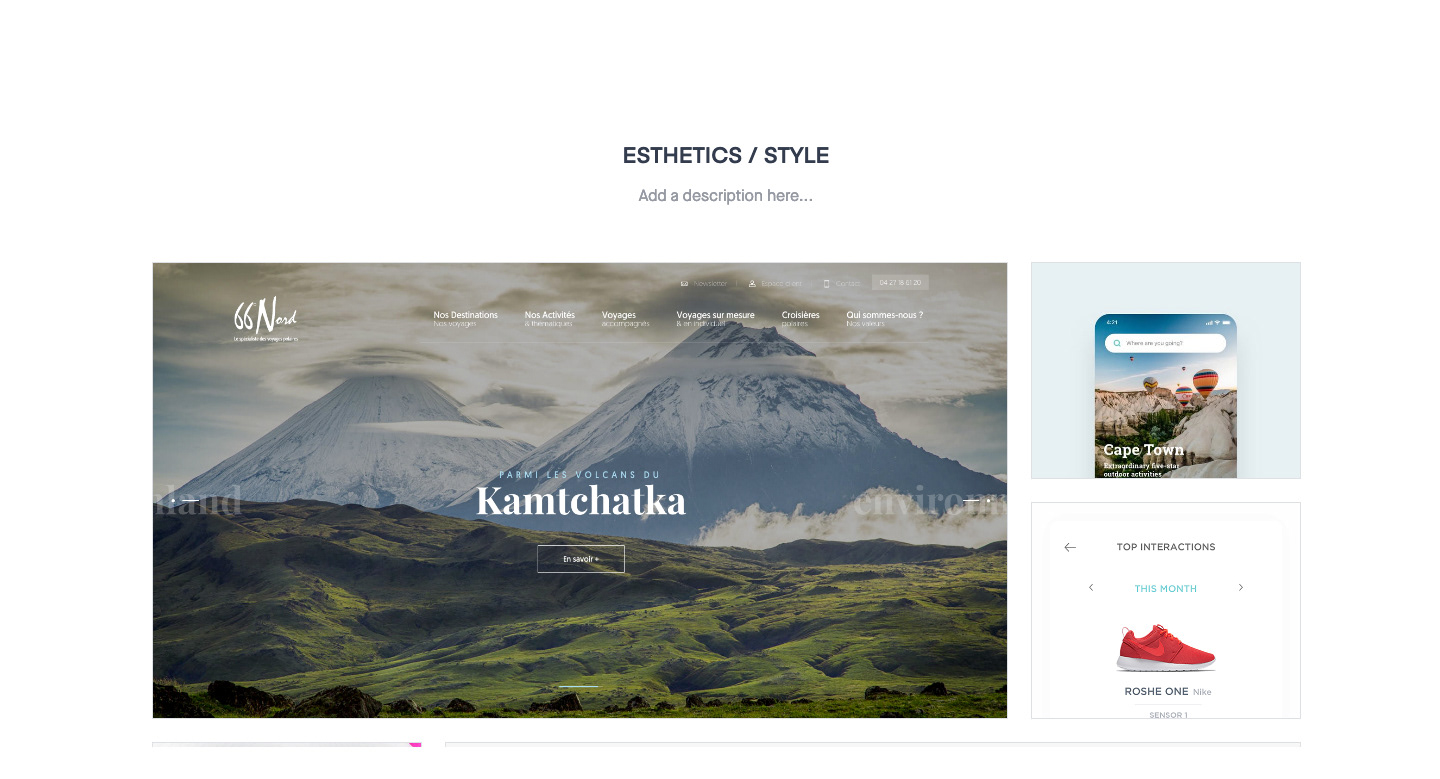Click the search magnifier icon in phone mockup

(1117, 343)
